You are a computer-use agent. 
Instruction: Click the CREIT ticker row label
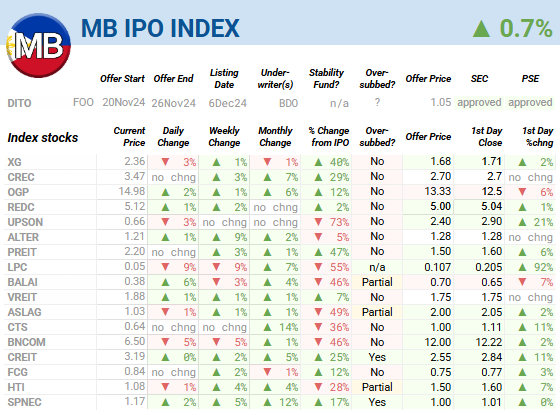(x=22, y=357)
